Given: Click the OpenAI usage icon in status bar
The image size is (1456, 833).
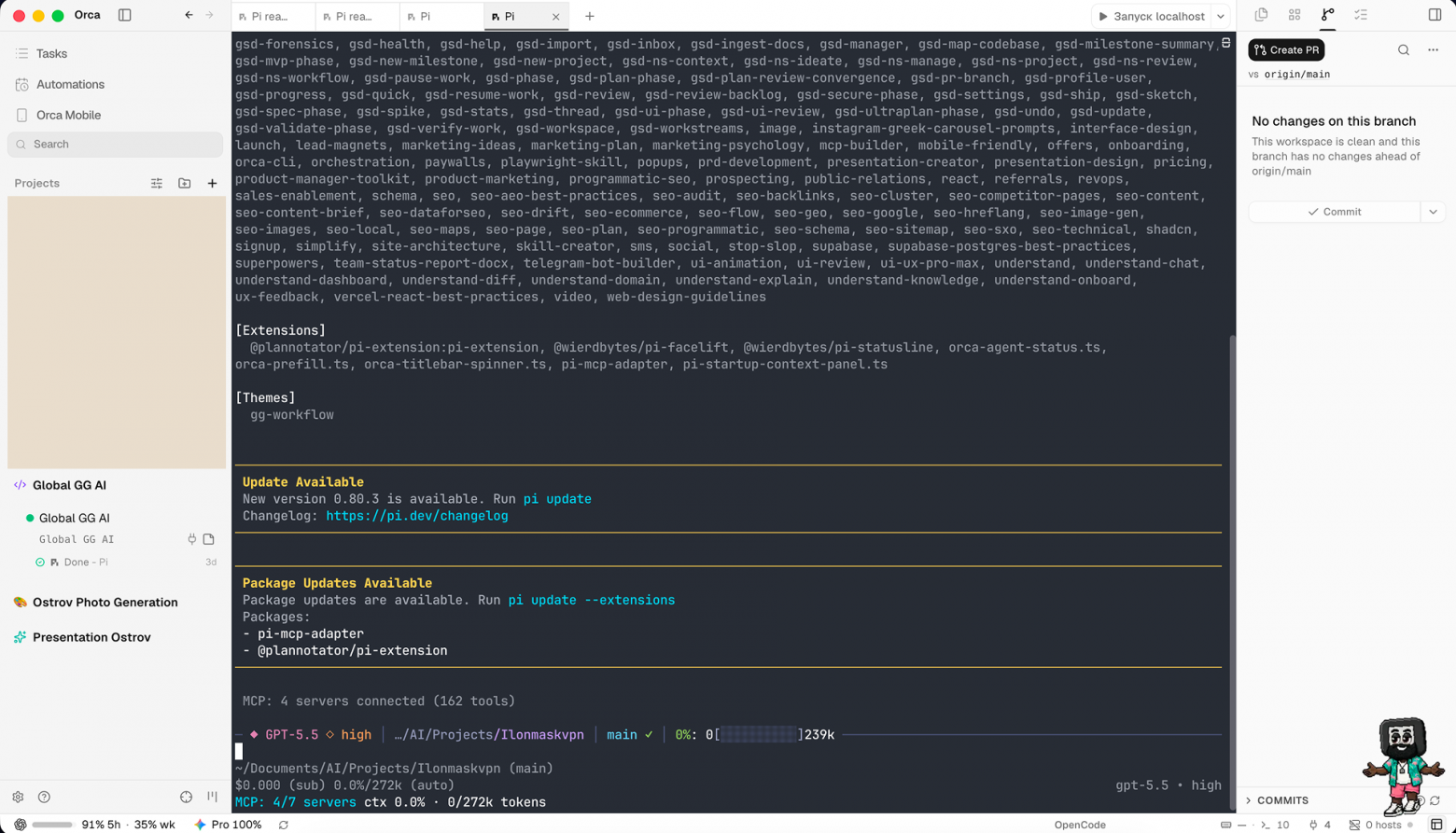Looking at the screenshot, I should 20,825.
